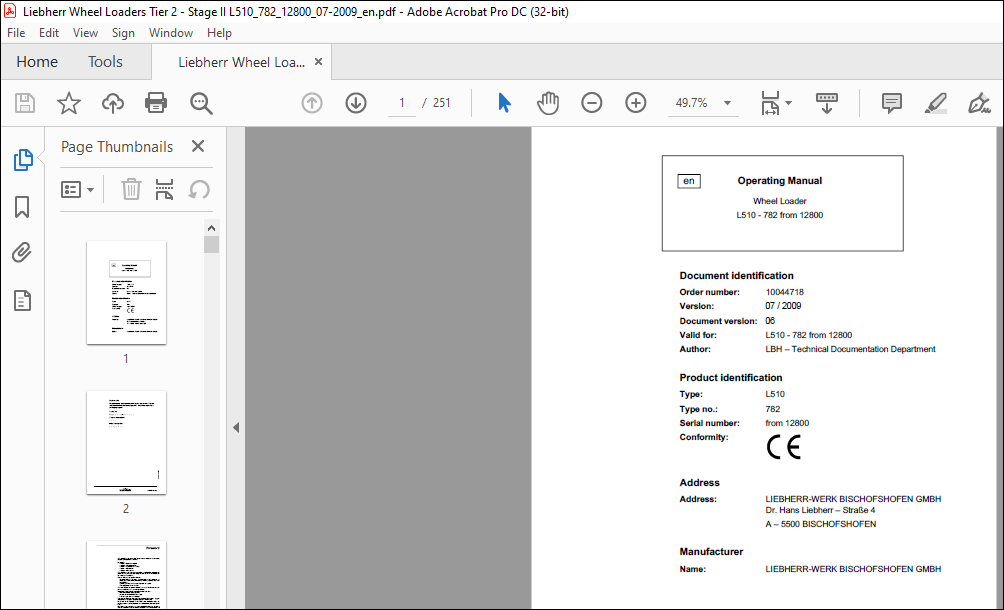Click order number value 10044718
This screenshot has height=610, width=1004.
point(784,292)
